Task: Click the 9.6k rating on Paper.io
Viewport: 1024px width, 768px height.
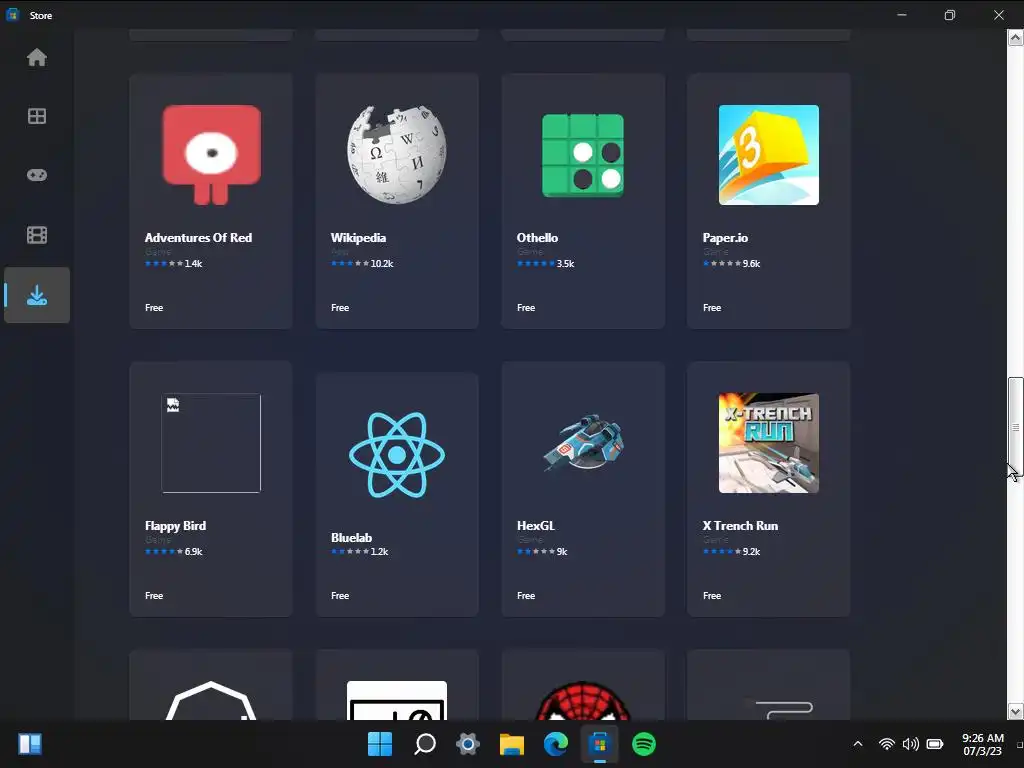Action: tap(731, 264)
